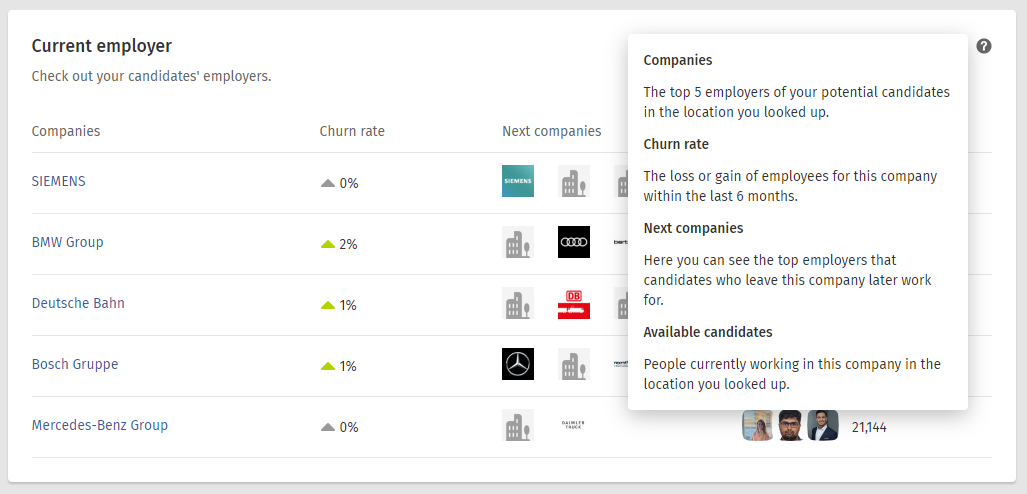Viewport: 1027px width, 494px height.
Task: Click first placeholder building icon in BMW row
Action: 518,242
